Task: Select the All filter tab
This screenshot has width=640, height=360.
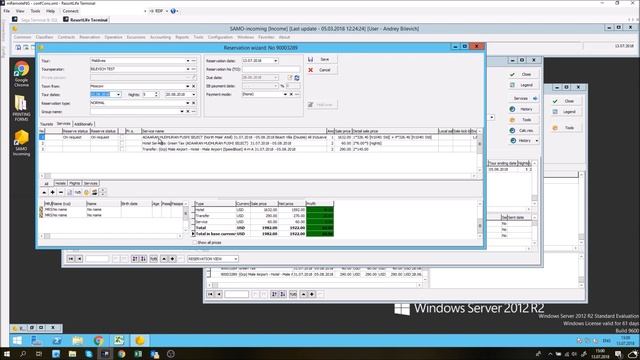Action: [47, 184]
